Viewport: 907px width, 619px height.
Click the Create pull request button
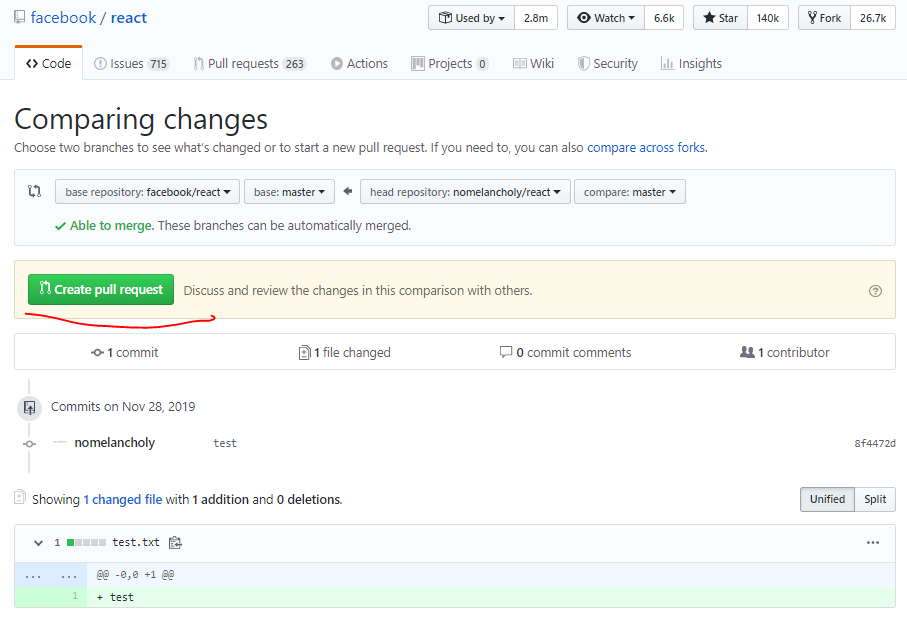(101, 289)
